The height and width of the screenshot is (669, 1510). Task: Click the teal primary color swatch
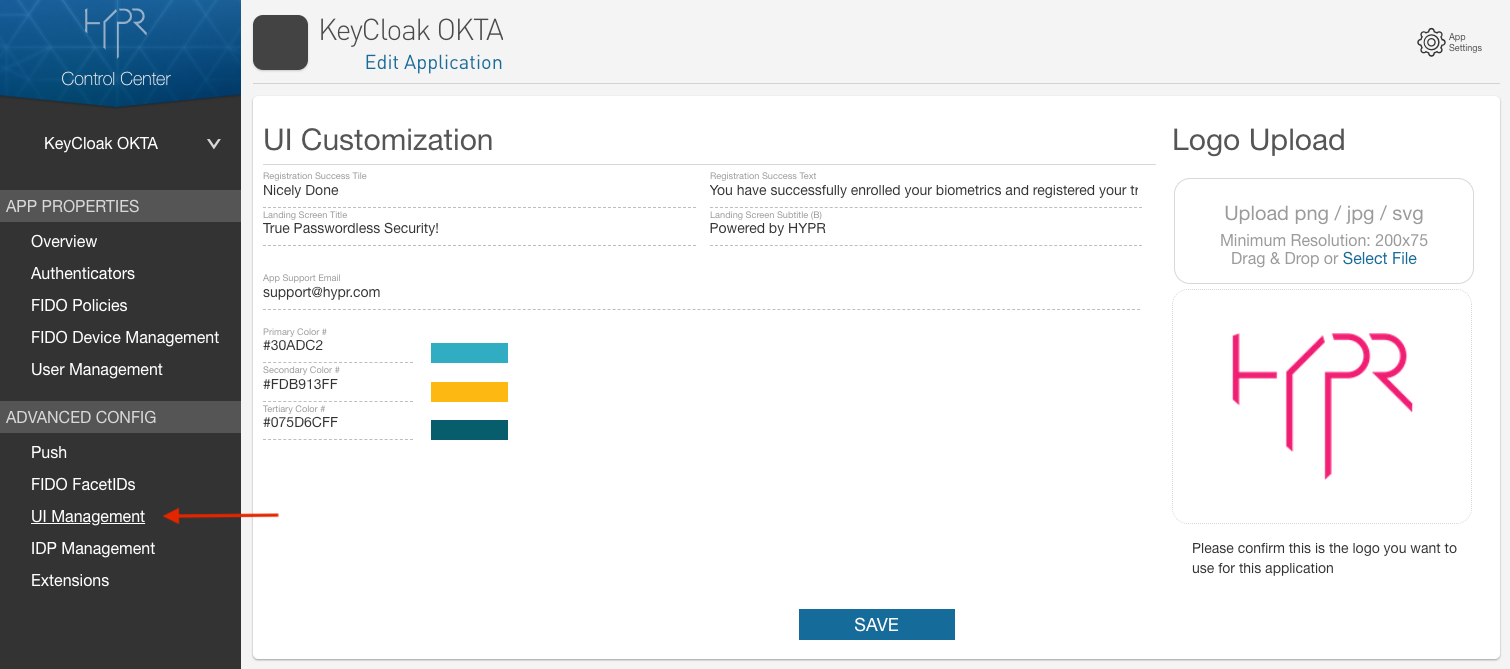click(469, 353)
